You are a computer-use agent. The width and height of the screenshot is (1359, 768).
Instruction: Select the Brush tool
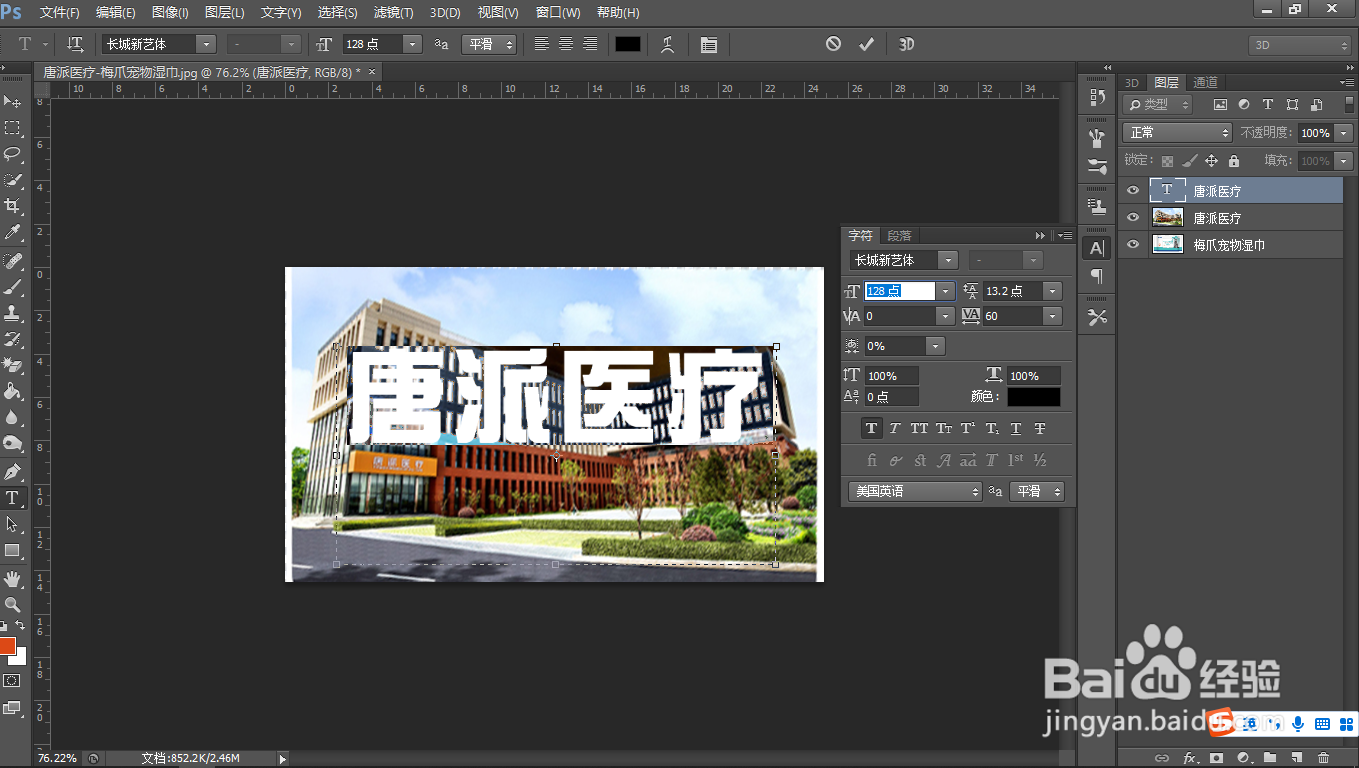(13, 288)
